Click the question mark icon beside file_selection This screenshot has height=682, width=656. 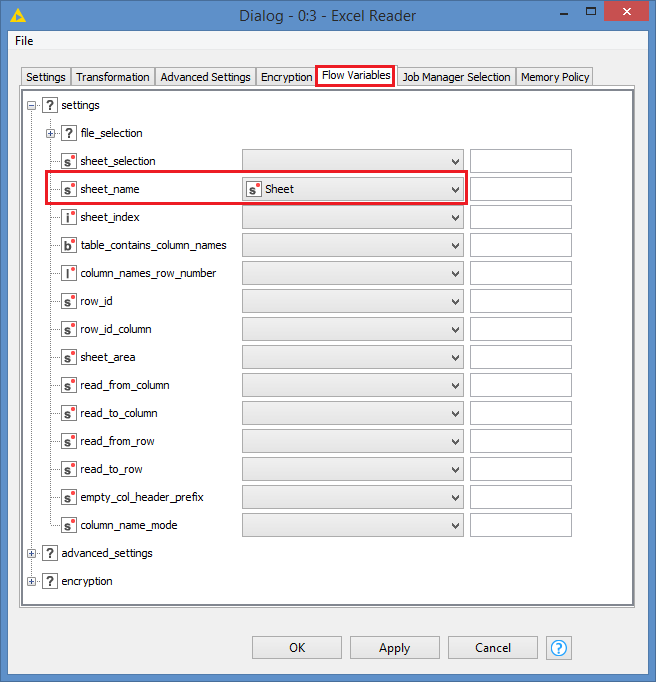click(x=69, y=133)
